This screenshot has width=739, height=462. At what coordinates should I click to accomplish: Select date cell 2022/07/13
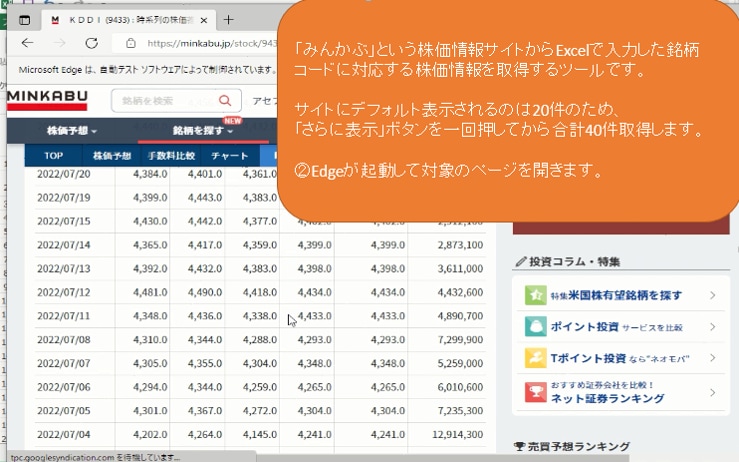[64, 269]
